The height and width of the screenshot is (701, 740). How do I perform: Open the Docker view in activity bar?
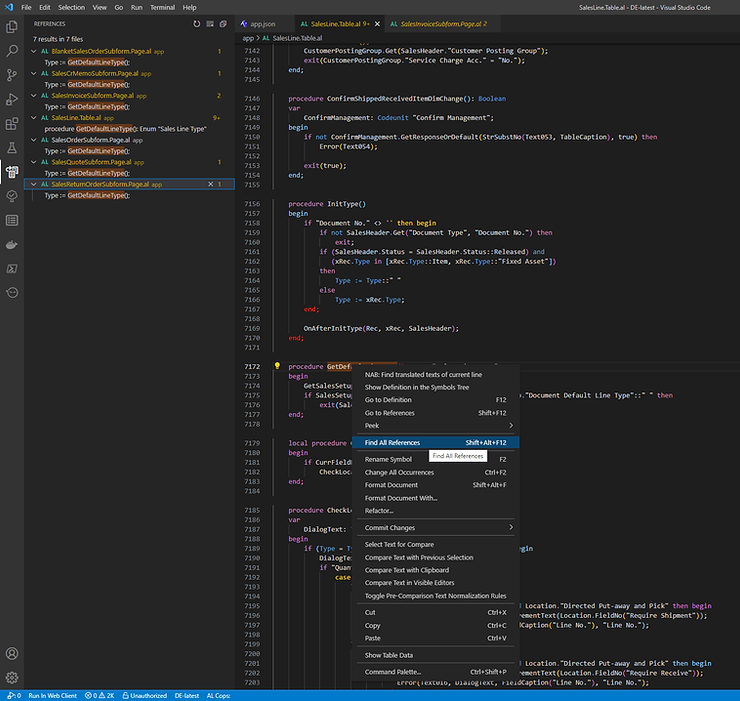12,244
